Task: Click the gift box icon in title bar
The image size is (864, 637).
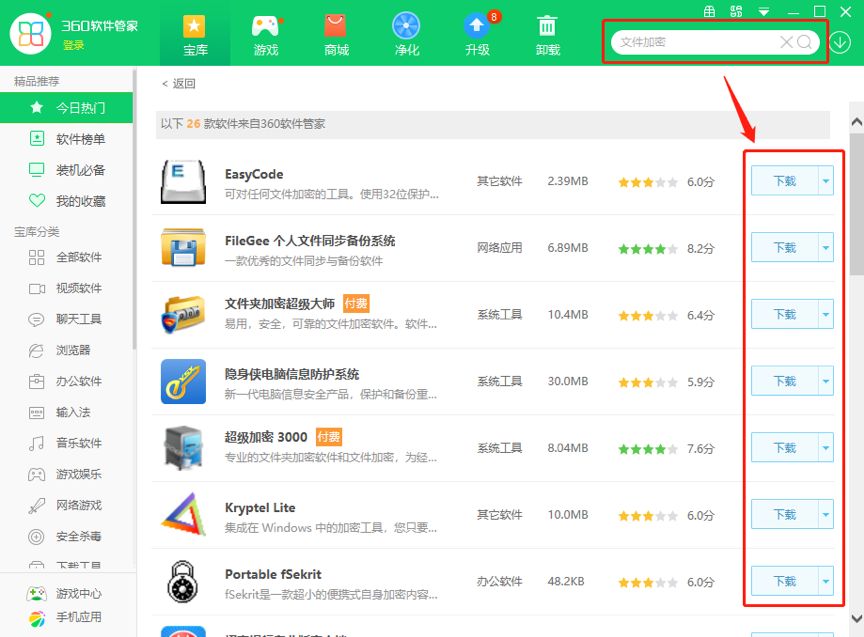Action: coord(709,11)
